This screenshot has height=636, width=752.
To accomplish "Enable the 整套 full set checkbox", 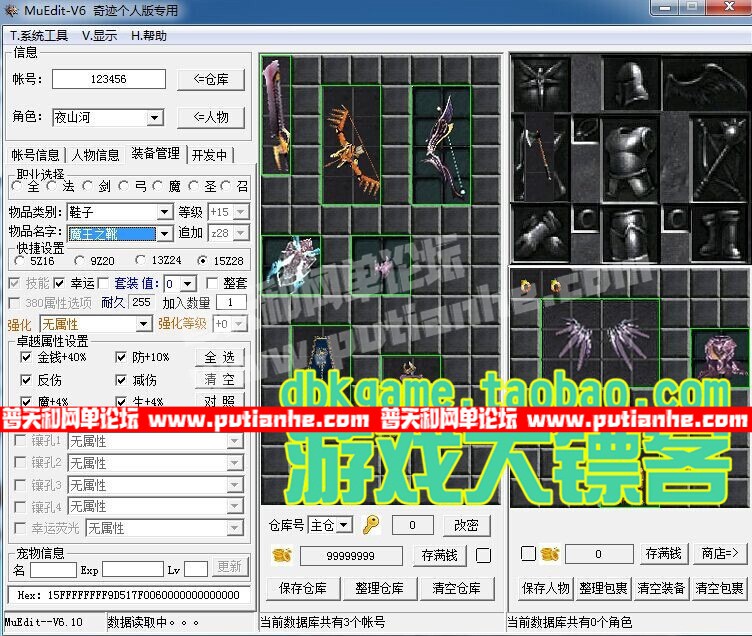I will click(x=212, y=283).
